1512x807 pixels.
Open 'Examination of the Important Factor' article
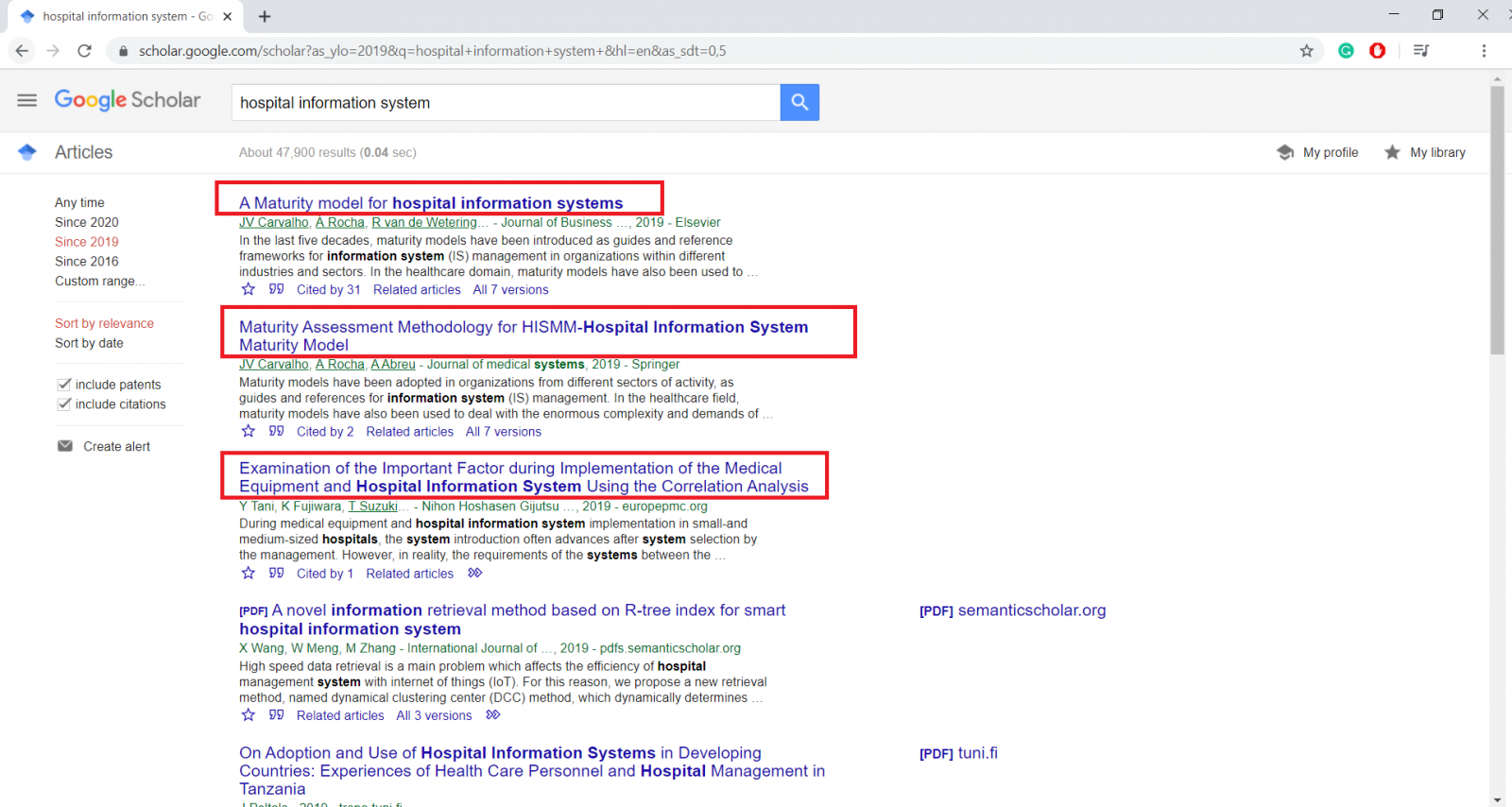click(524, 477)
